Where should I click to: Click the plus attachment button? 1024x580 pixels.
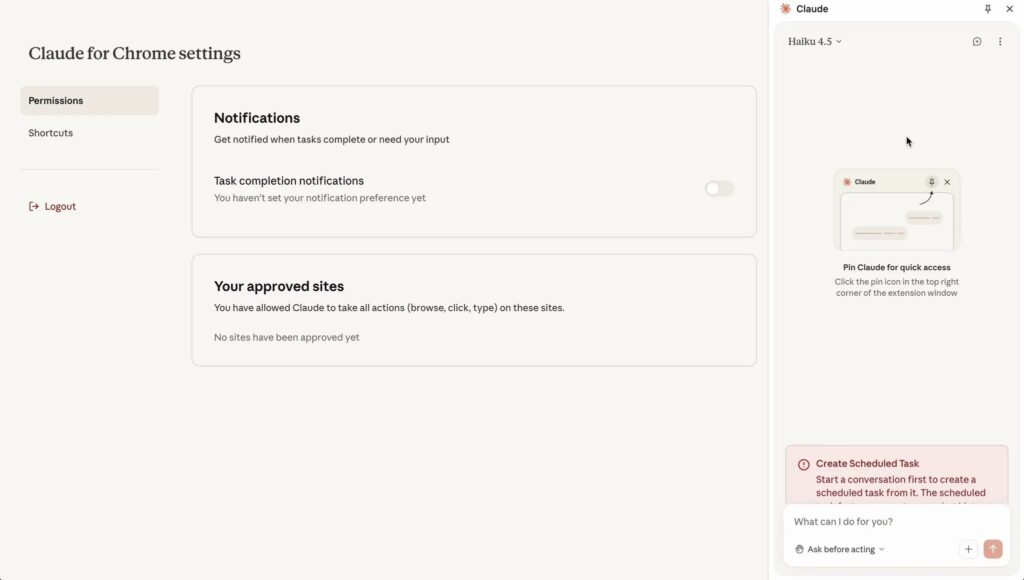pyautogui.click(x=968, y=549)
